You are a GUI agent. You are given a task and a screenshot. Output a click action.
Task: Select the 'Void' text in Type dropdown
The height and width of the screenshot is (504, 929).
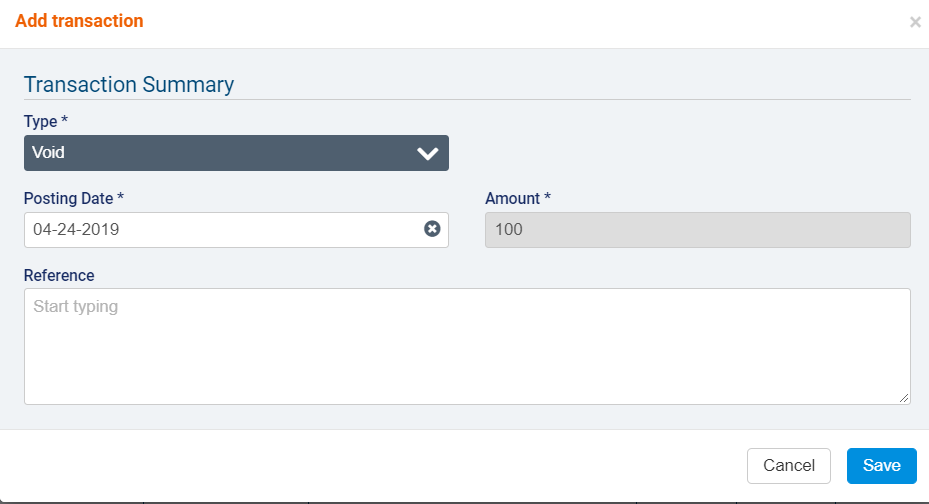coord(49,153)
